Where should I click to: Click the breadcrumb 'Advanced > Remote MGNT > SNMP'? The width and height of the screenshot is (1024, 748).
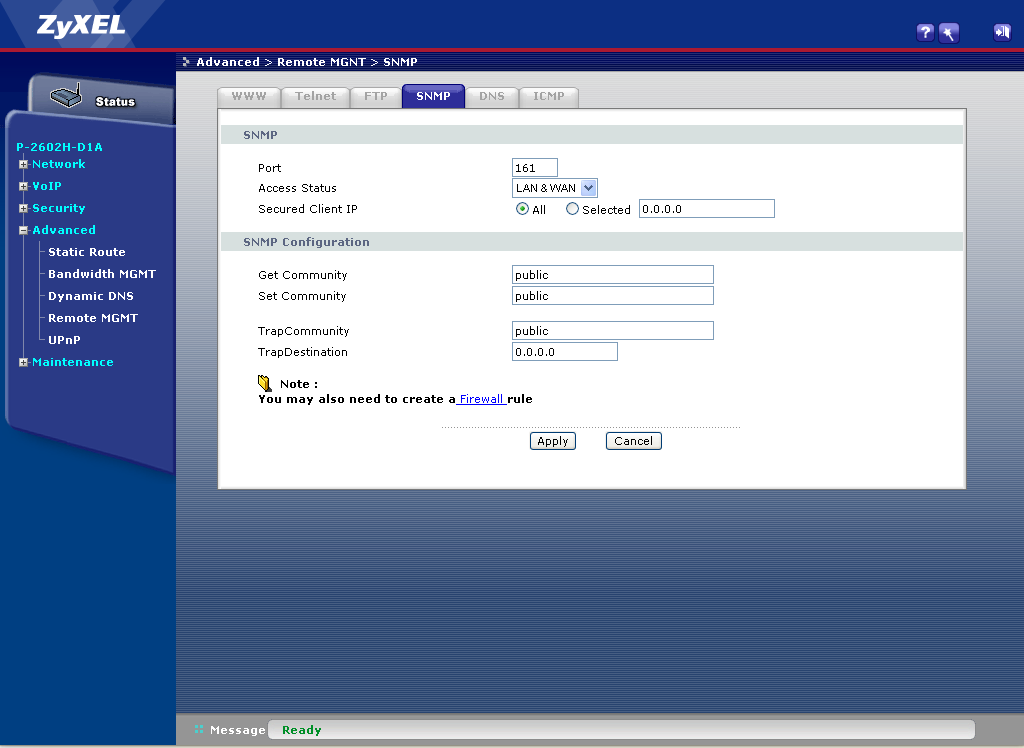point(307,62)
